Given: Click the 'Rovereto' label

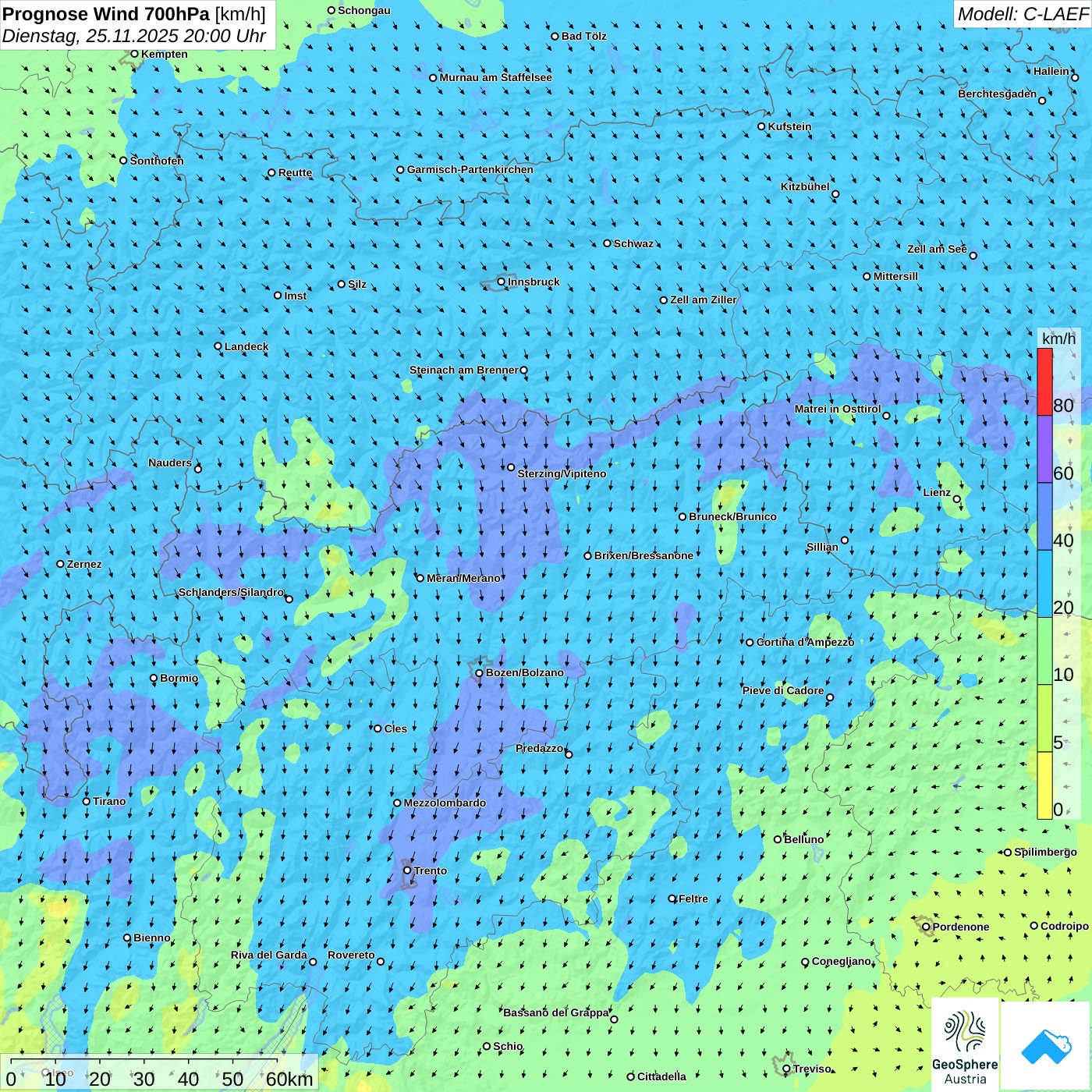Looking at the screenshot, I should coord(351,955).
